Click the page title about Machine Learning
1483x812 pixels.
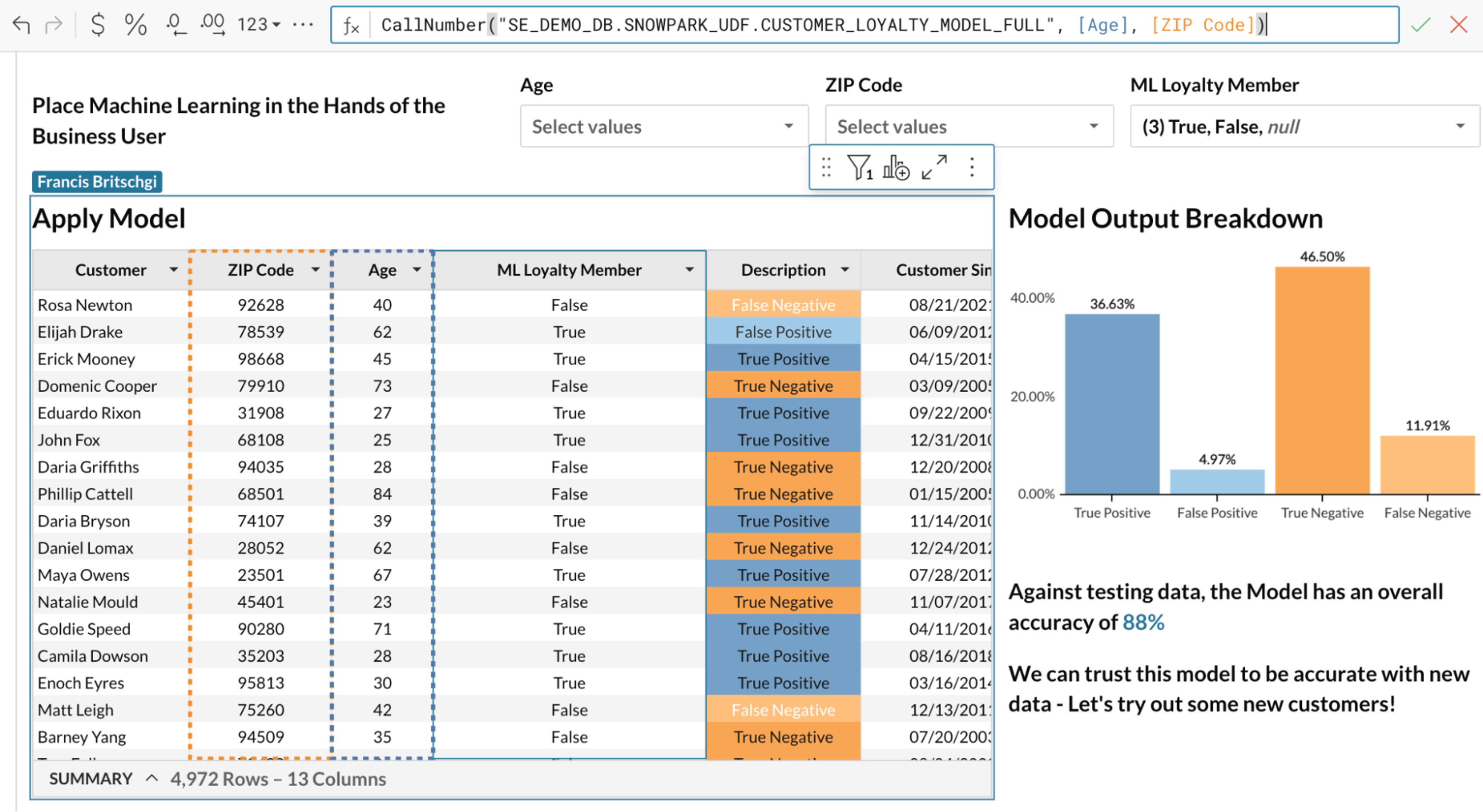click(238, 121)
